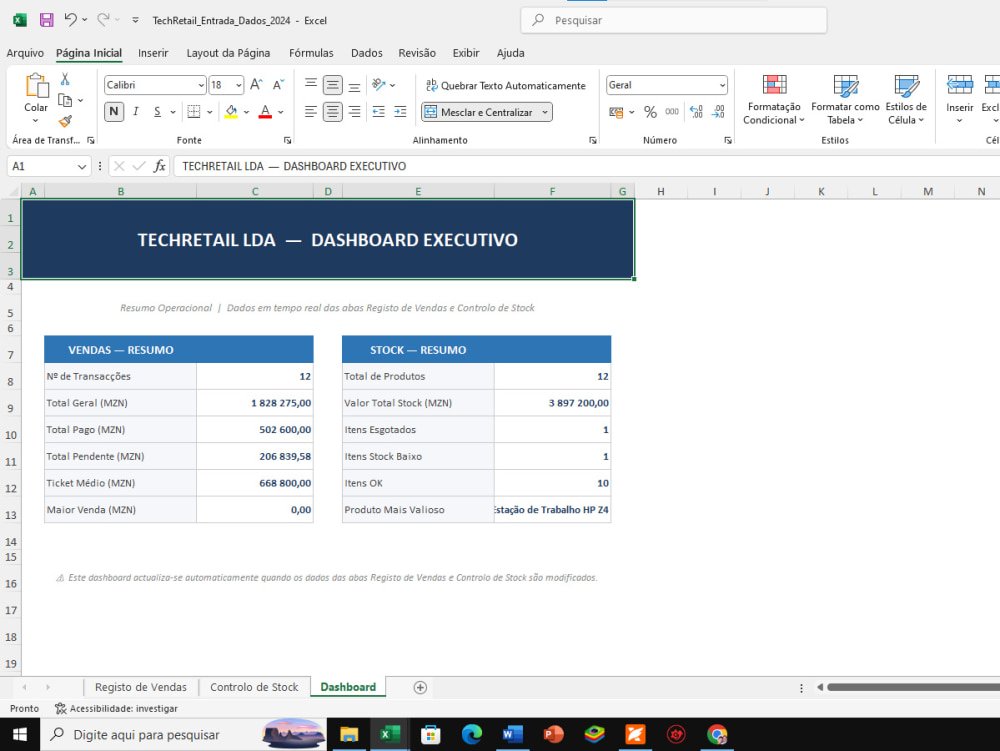Viewport: 1000px width, 751px height.
Task: Open Formatação Condicional menu
Action: (774, 99)
